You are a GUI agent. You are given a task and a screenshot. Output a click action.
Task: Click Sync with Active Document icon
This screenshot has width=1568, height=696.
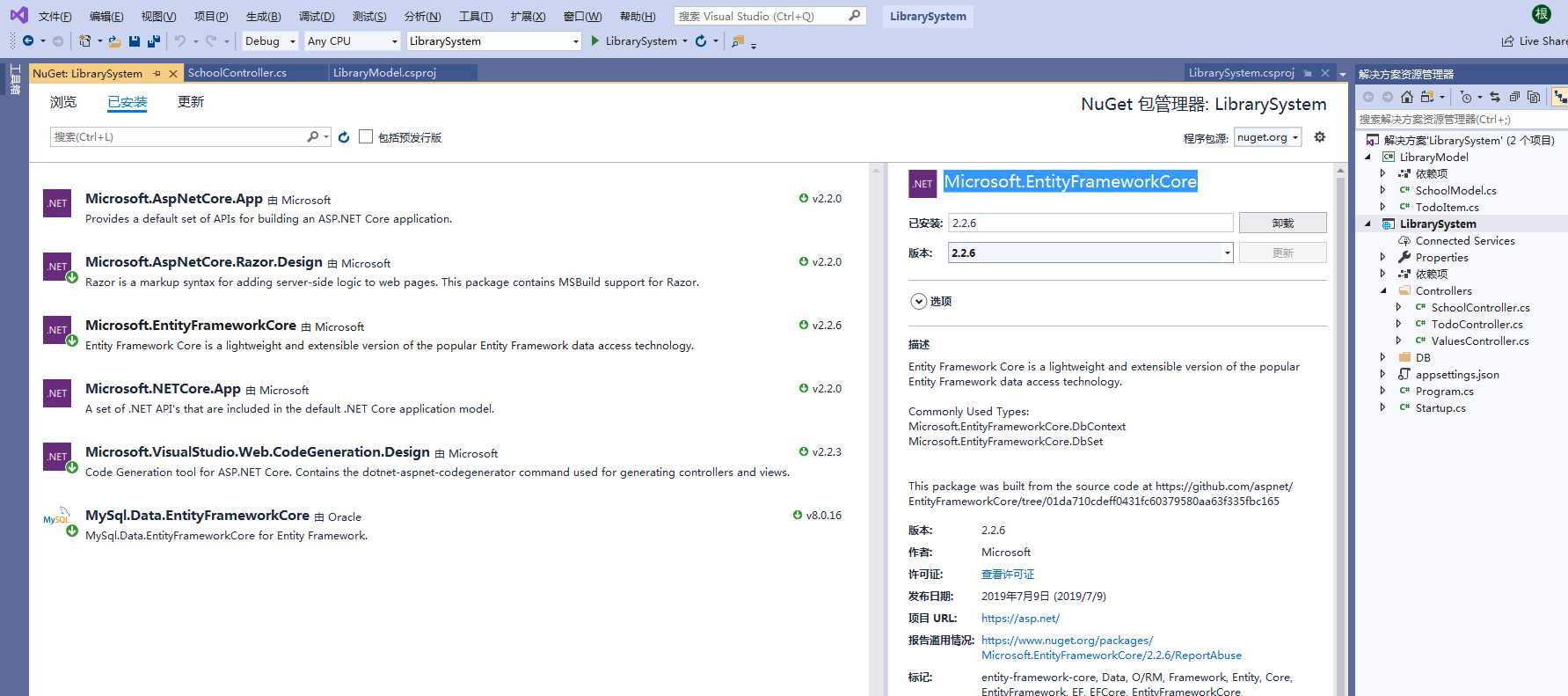pos(1495,97)
